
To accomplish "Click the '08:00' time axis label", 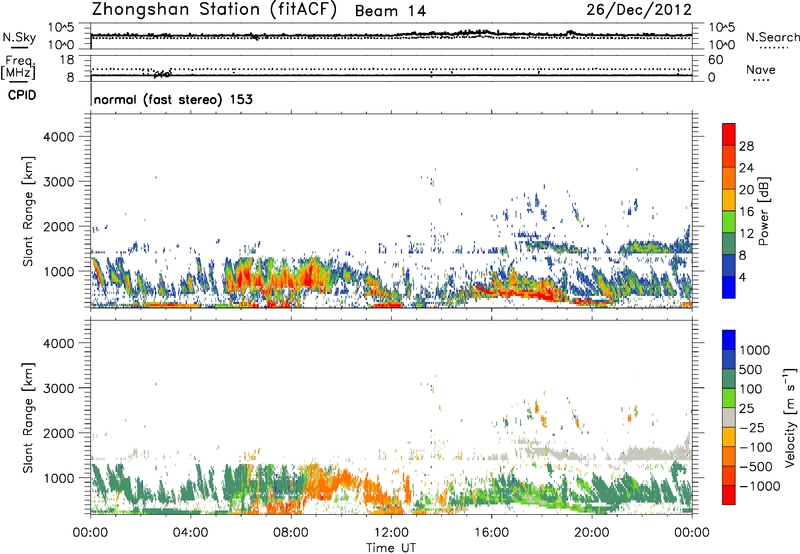I will (291, 533).
